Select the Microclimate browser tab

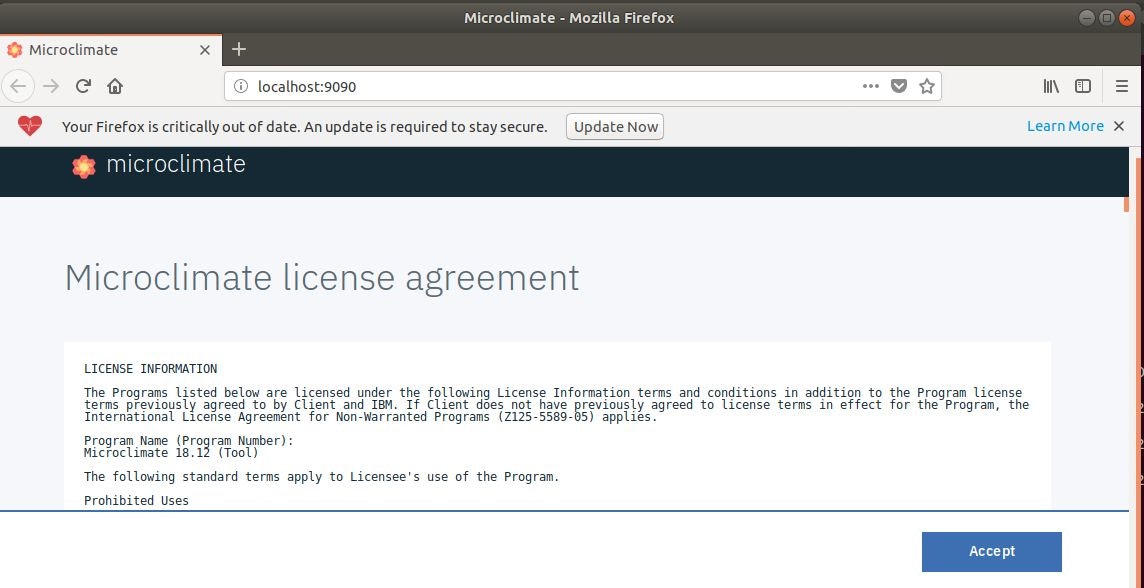(109, 50)
